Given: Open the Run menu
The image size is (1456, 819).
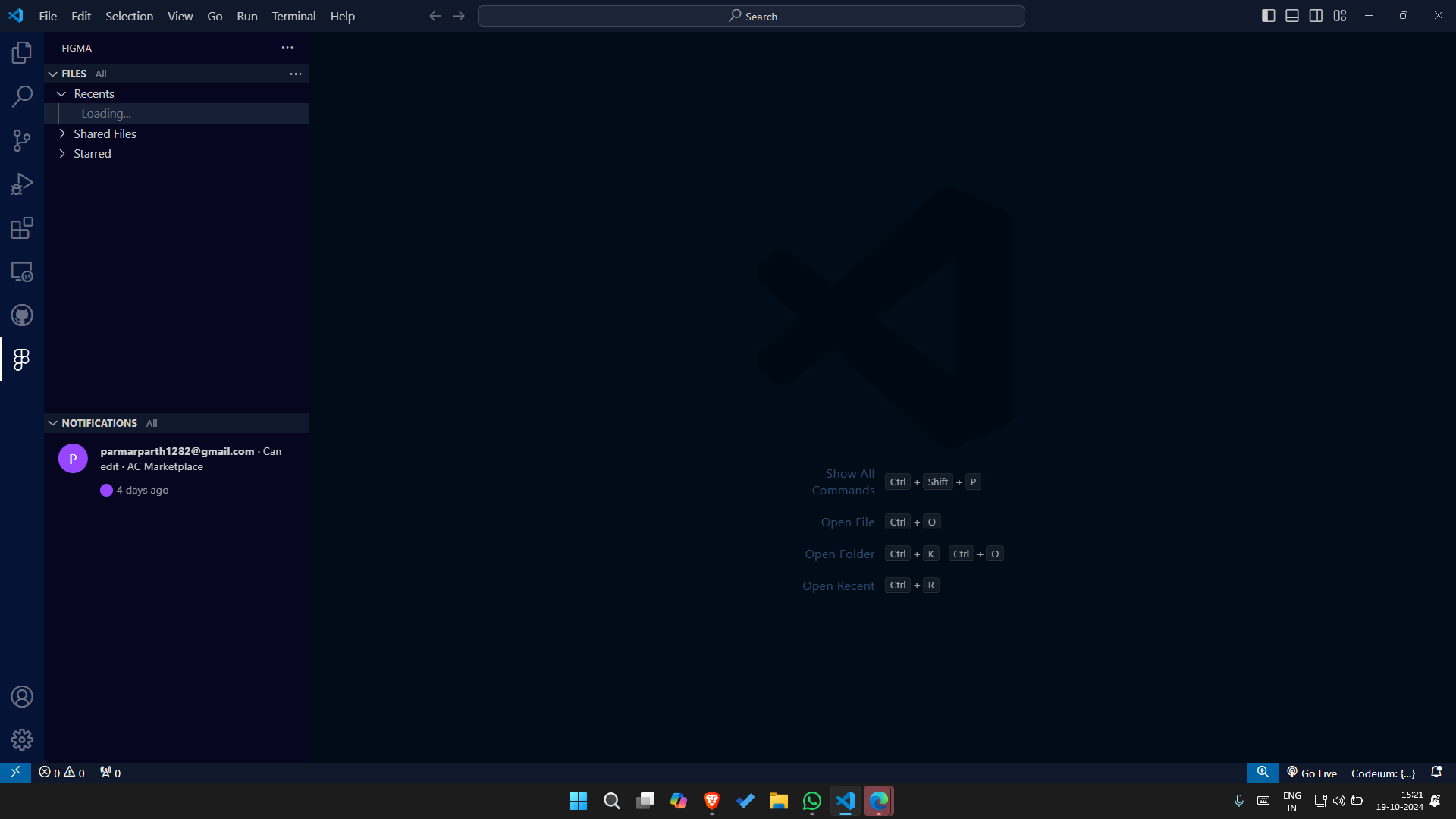Looking at the screenshot, I should pyautogui.click(x=247, y=16).
